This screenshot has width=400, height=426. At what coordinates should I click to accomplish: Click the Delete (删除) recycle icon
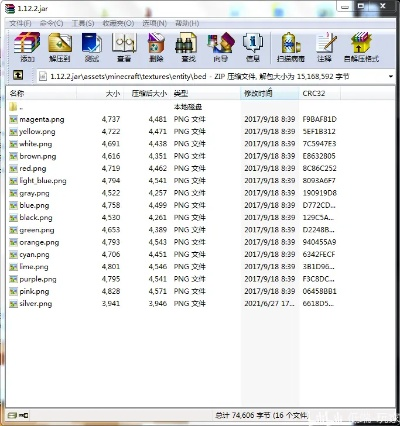tap(156, 43)
